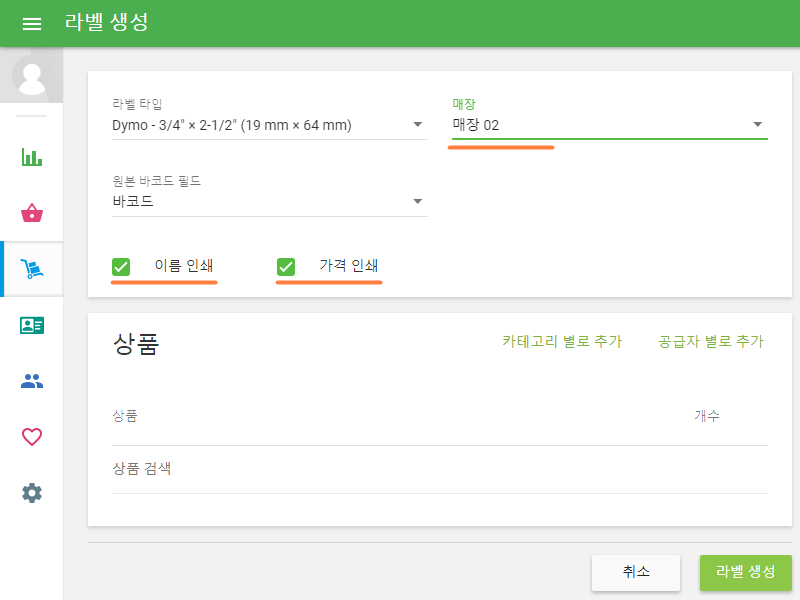Click the 상품 column header in table
The width and height of the screenshot is (800, 600).
pos(125,416)
